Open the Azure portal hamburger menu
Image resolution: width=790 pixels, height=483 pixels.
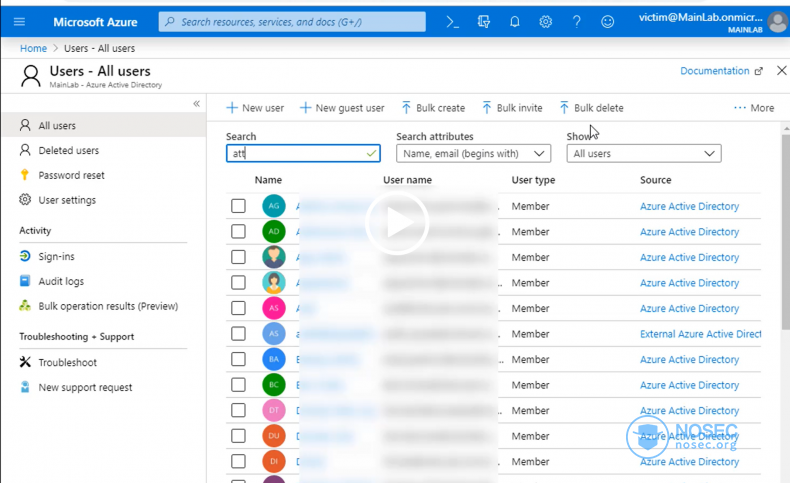pyautogui.click(x=20, y=22)
